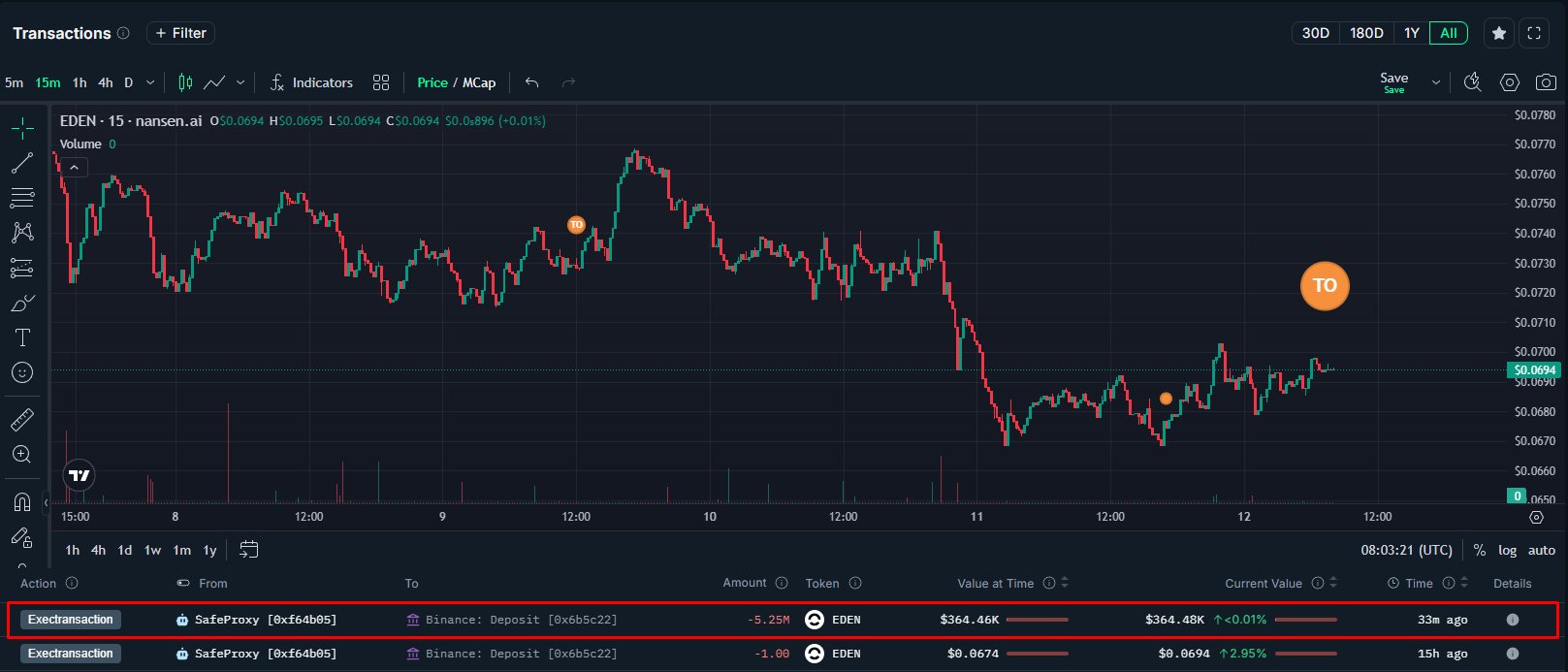Open chart style dropdown arrow
1568x672 pixels.
tap(240, 82)
